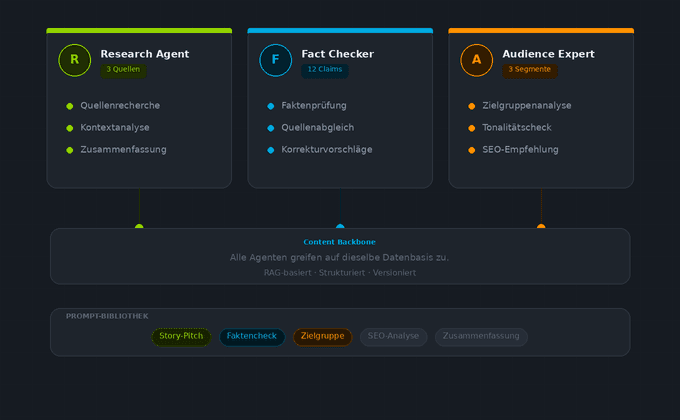Viewport: 680px width, 420px height.
Task: Click the green bullet beside Zusammenfassung item
Action: pos(69,150)
